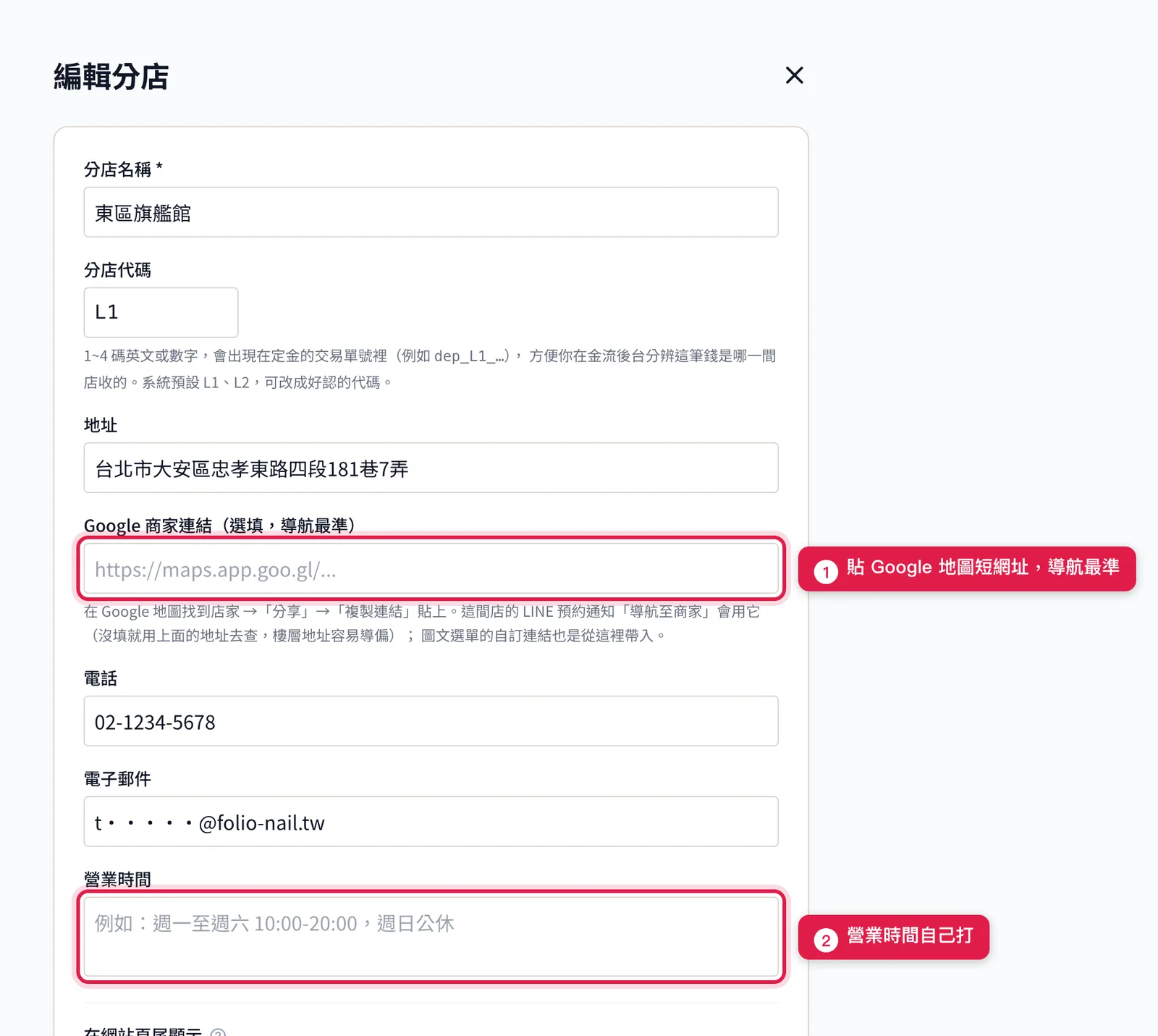Click the 地址 field with 忠孝東路四段 address
Viewport: 1158px width, 1036px height.
[431, 468]
